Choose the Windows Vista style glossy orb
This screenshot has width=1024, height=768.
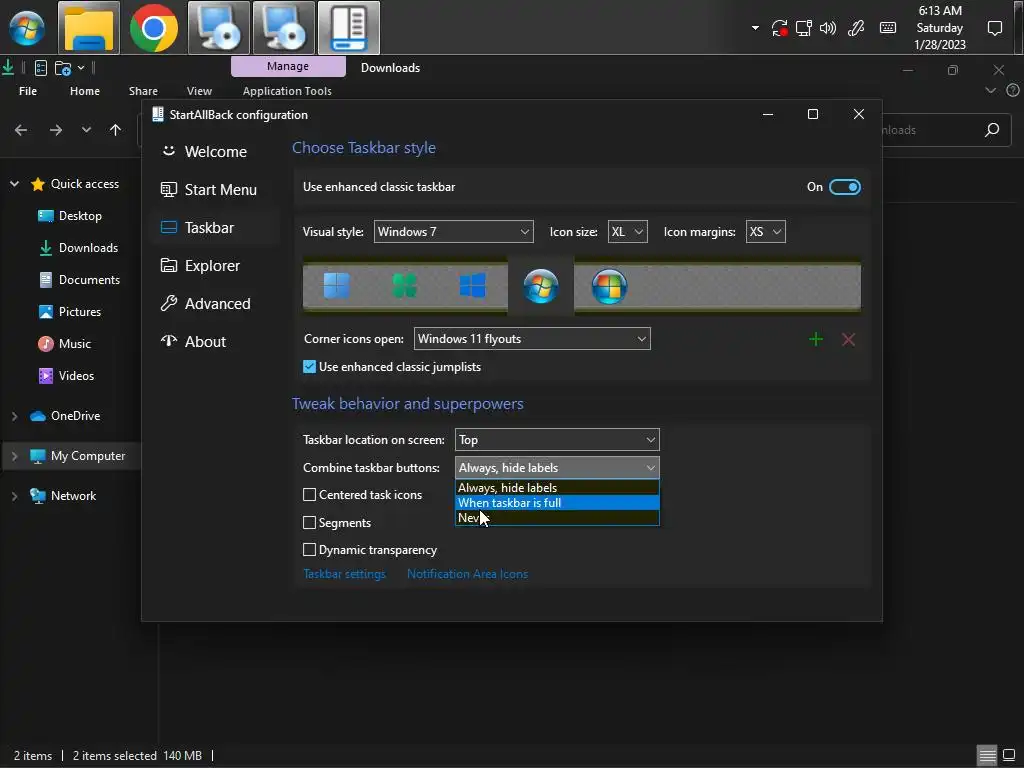coord(609,286)
